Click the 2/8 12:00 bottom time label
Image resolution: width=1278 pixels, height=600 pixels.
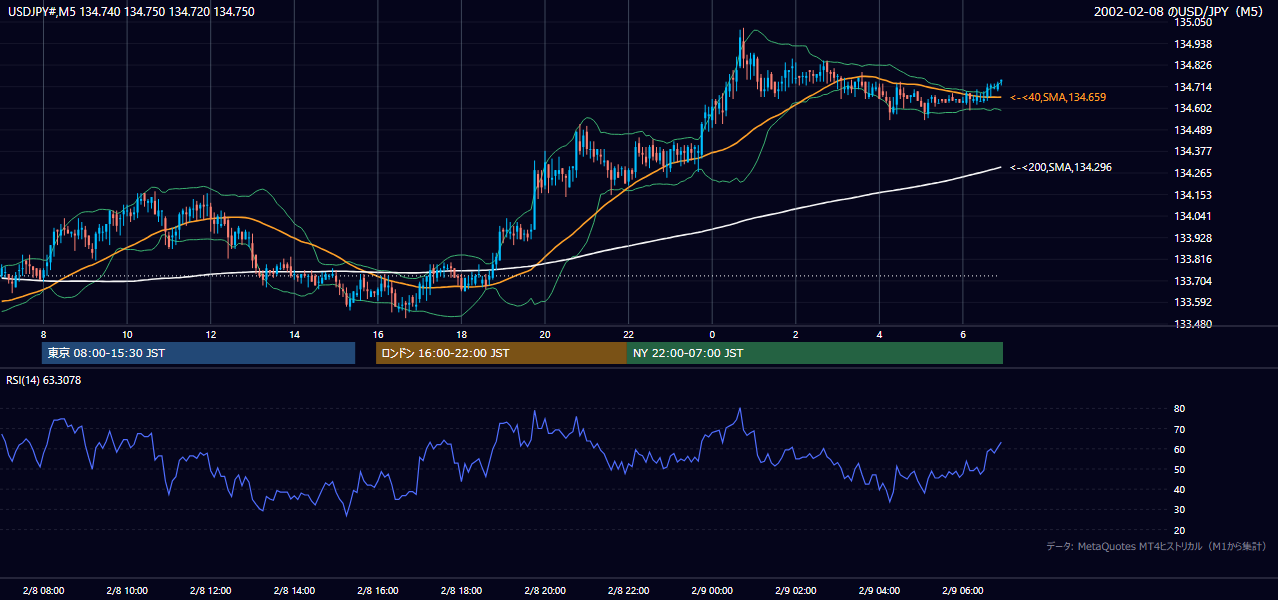(210, 590)
